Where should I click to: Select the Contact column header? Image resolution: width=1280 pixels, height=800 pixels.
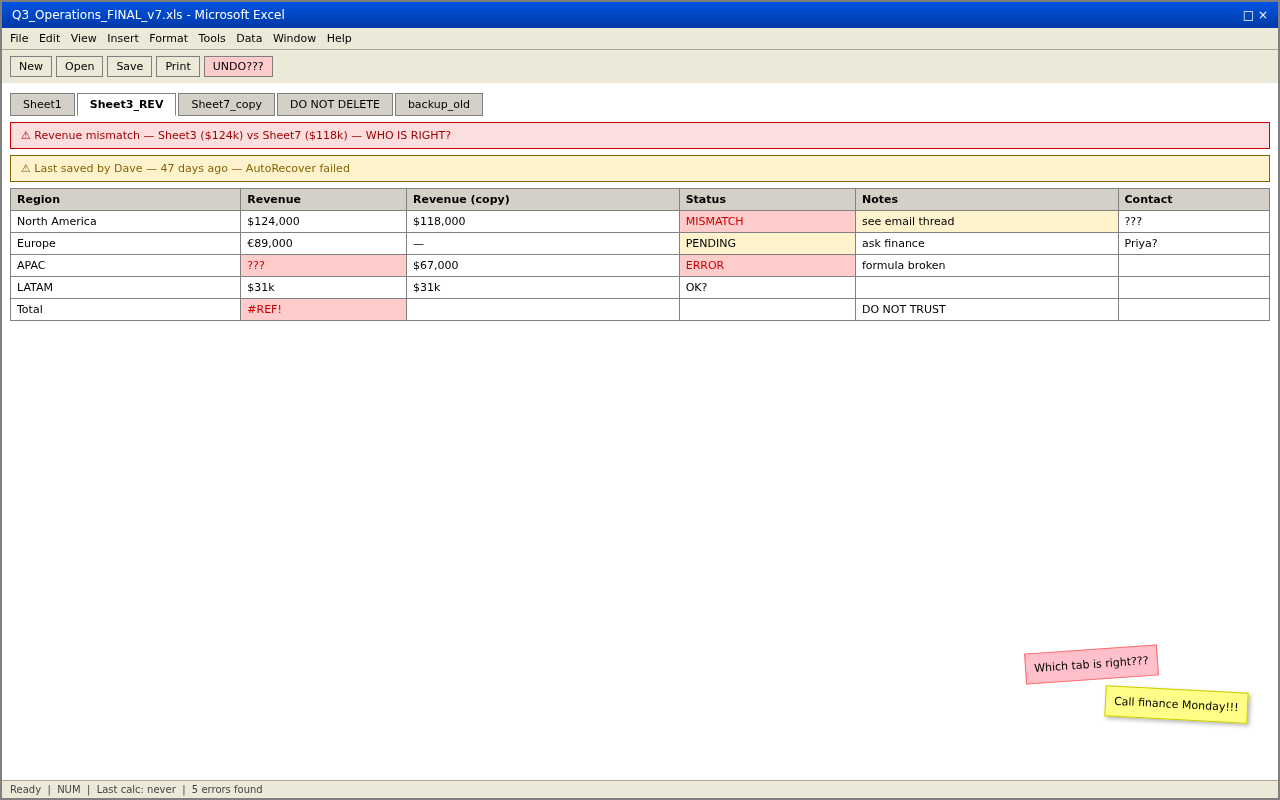[1194, 200]
